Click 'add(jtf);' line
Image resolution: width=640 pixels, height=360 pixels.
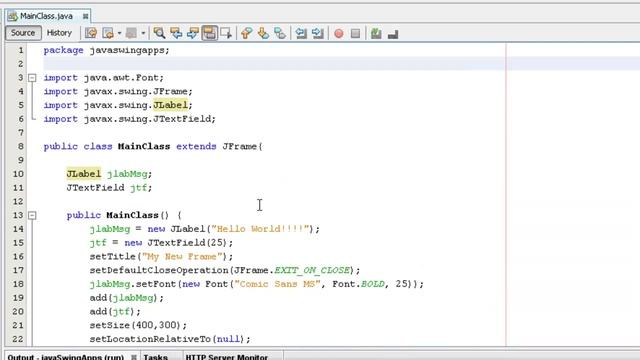click(x=115, y=311)
